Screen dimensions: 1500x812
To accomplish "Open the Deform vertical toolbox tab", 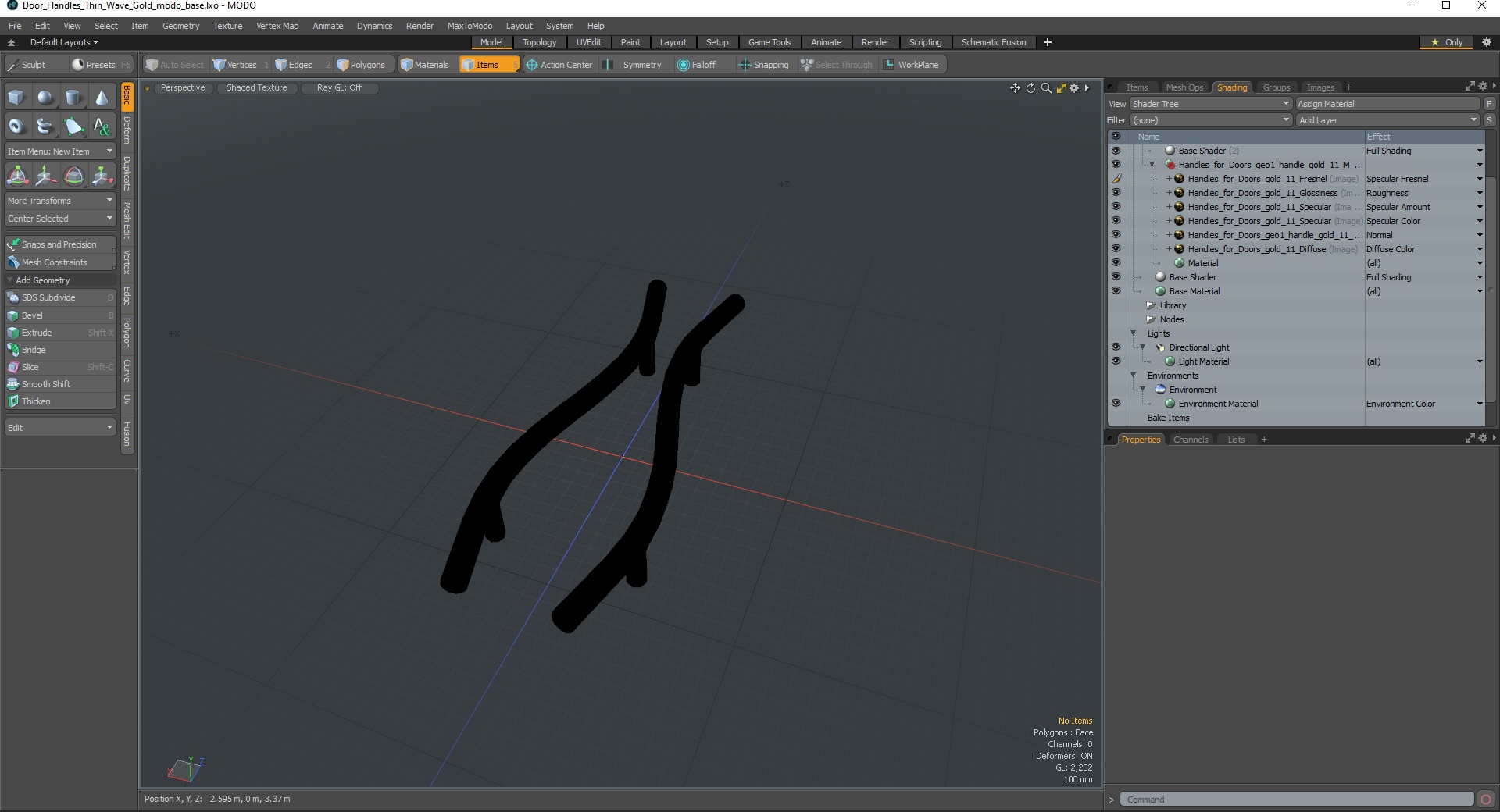I will click(x=127, y=130).
